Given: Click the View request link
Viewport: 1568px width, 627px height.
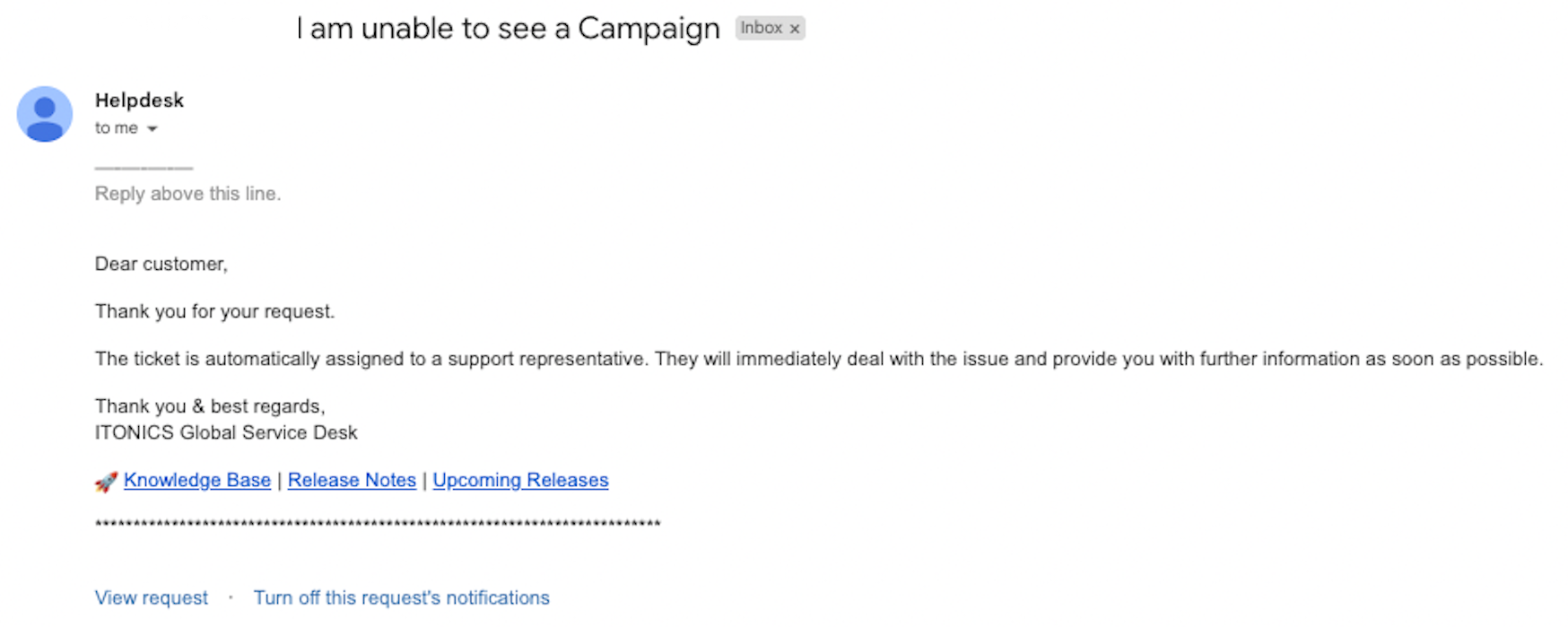Looking at the screenshot, I should coord(152,597).
